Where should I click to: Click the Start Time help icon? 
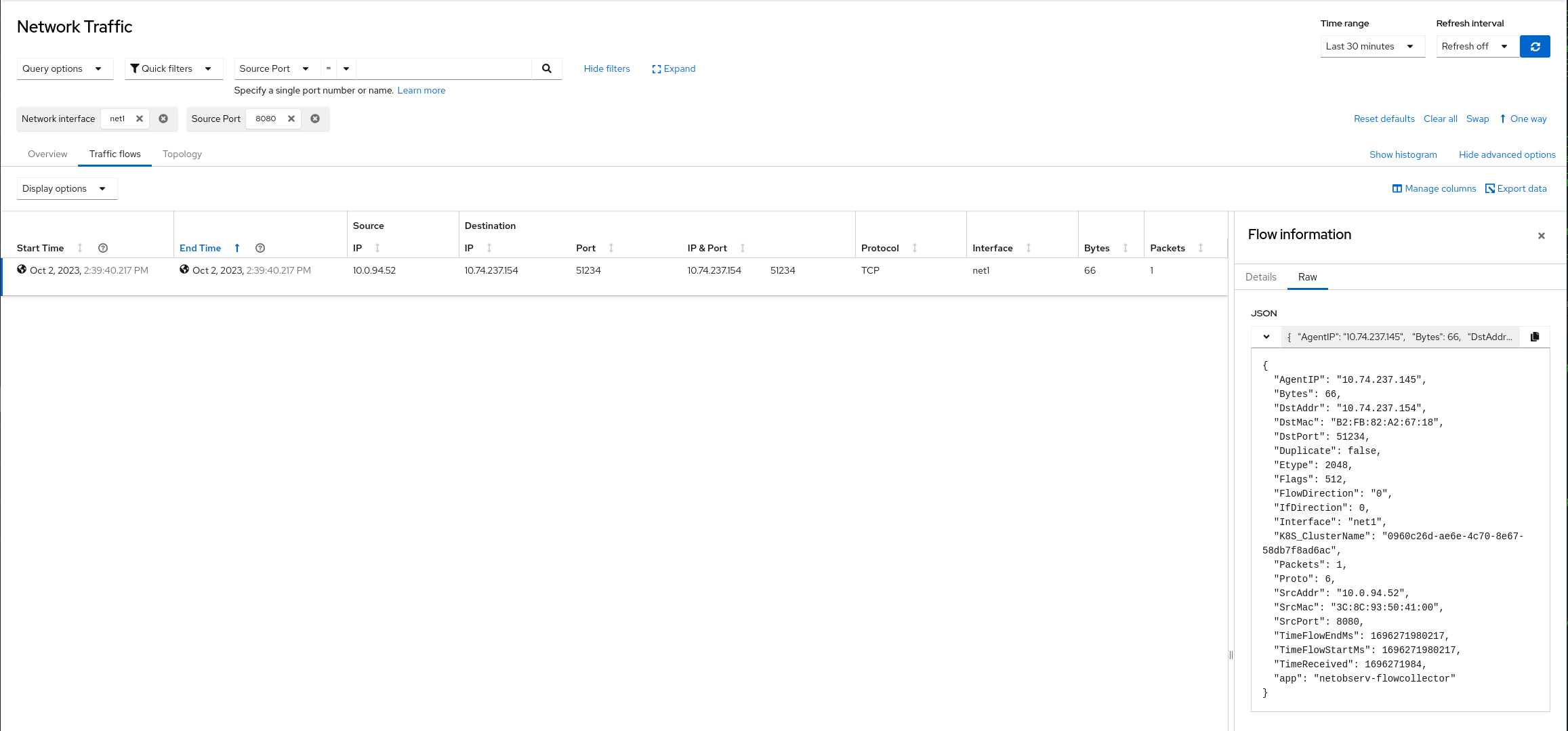[103, 248]
